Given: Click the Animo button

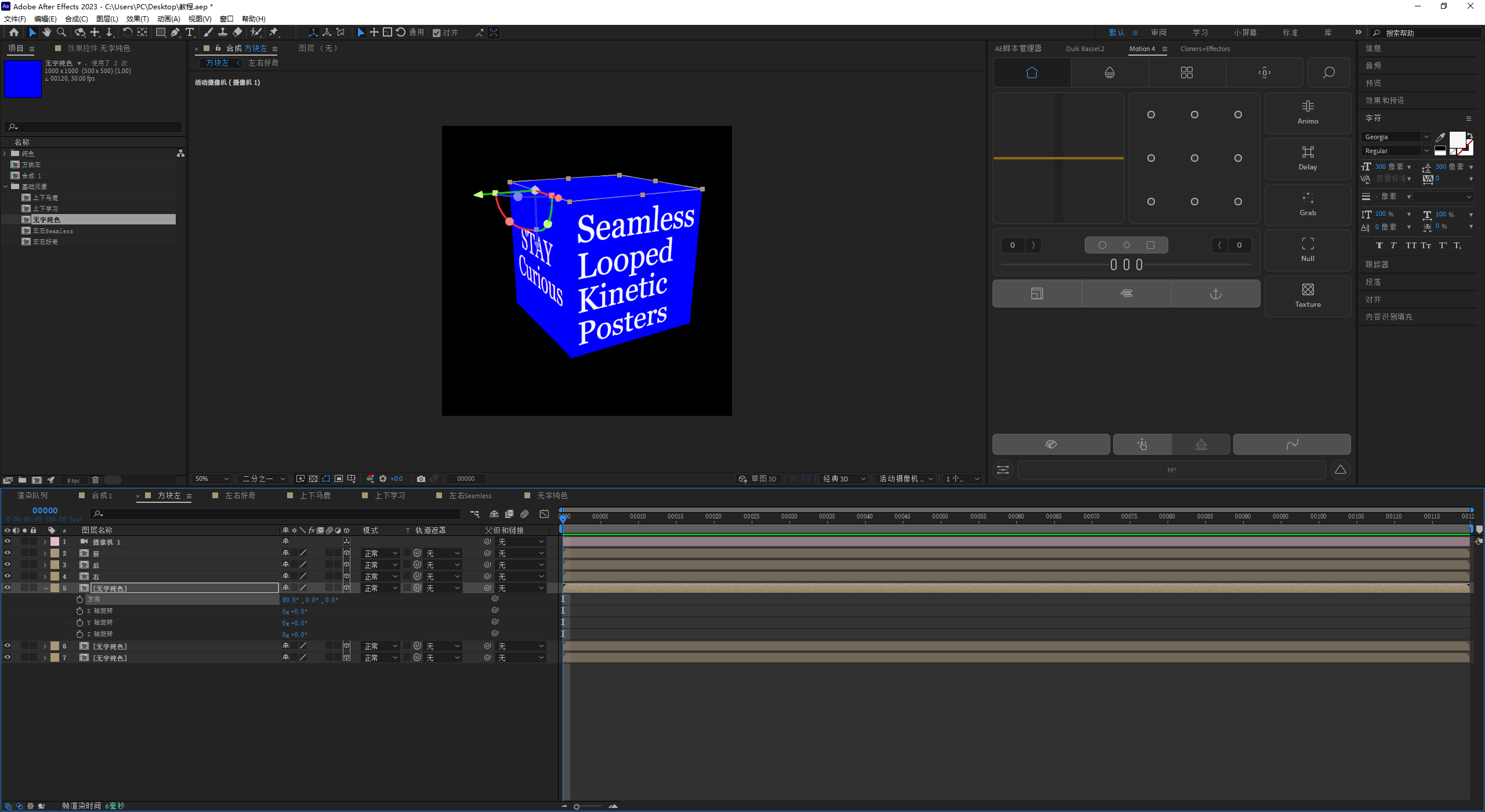Looking at the screenshot, I should coord(1307,112).
